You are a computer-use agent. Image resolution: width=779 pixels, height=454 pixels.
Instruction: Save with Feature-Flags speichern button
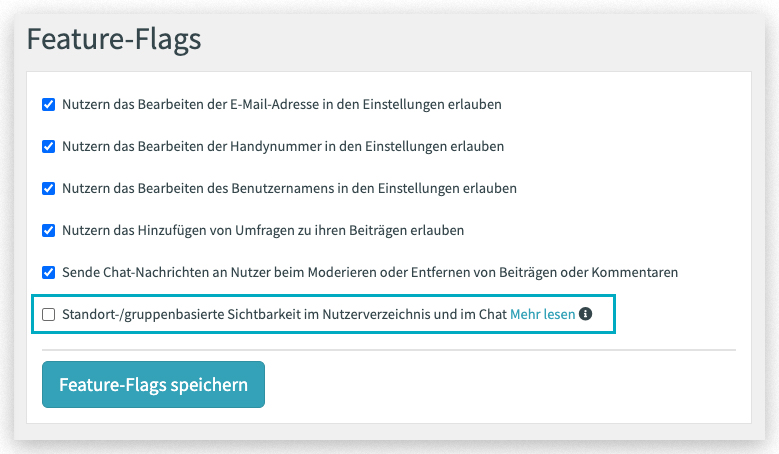[154, 384]
